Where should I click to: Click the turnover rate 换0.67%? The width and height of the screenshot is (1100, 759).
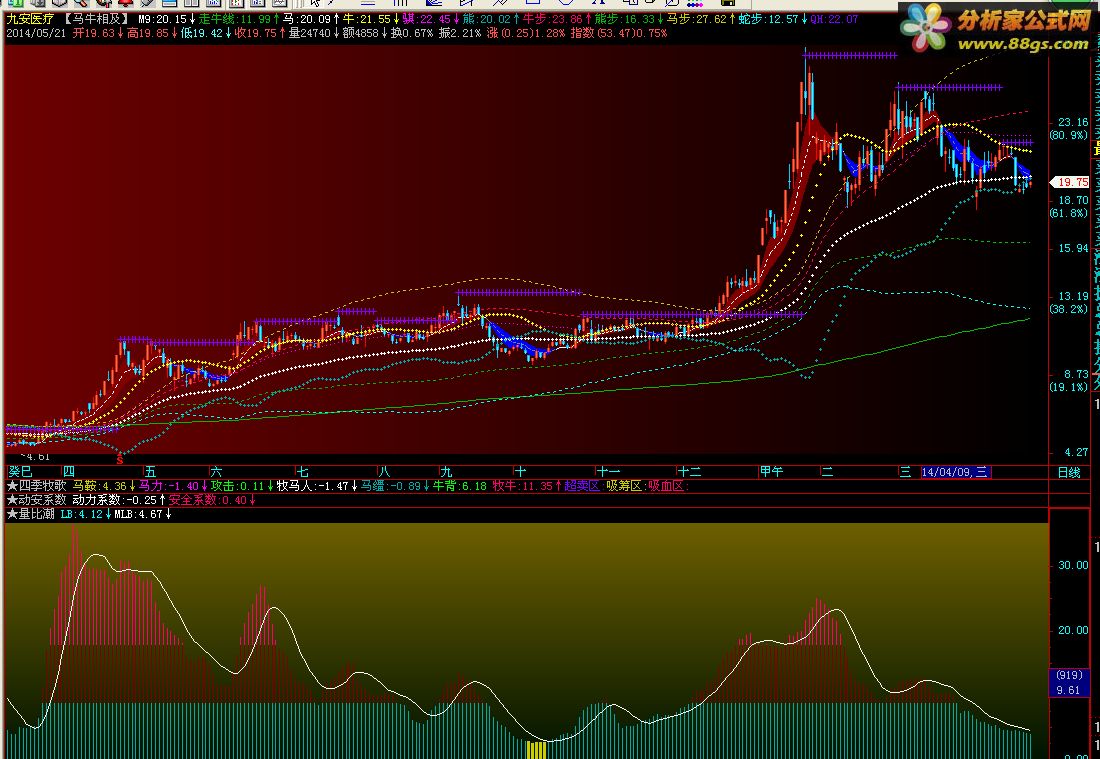tap(412, 33)
